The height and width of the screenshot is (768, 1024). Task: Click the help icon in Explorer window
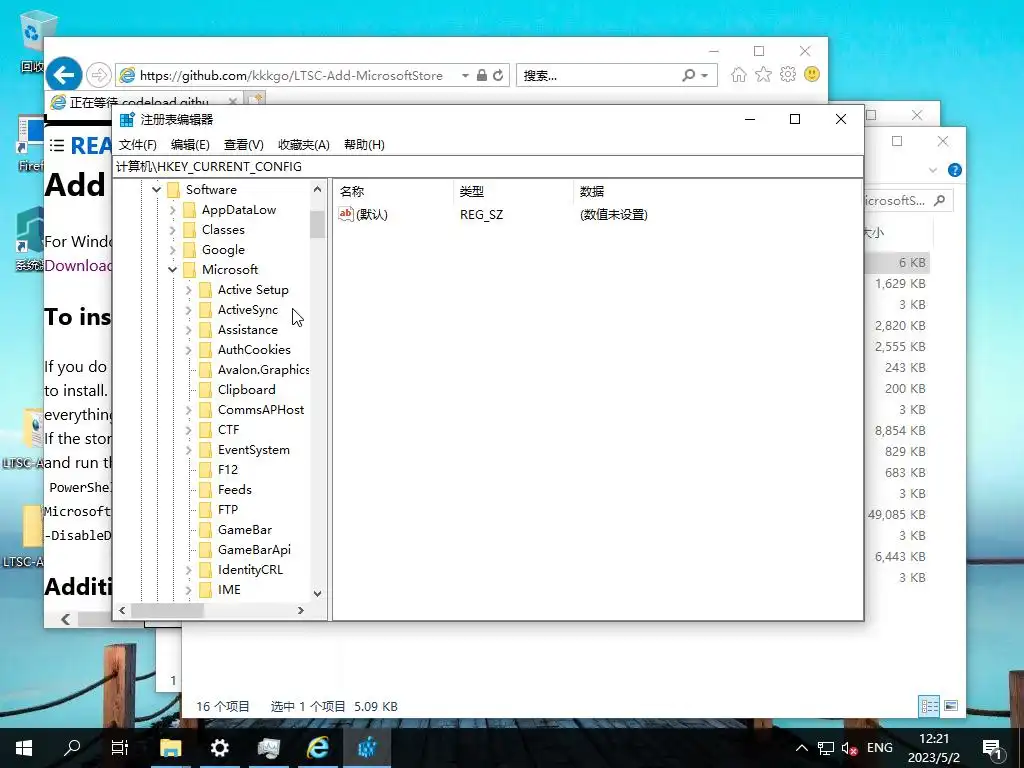pyautogui.click(x=955, y=170)
